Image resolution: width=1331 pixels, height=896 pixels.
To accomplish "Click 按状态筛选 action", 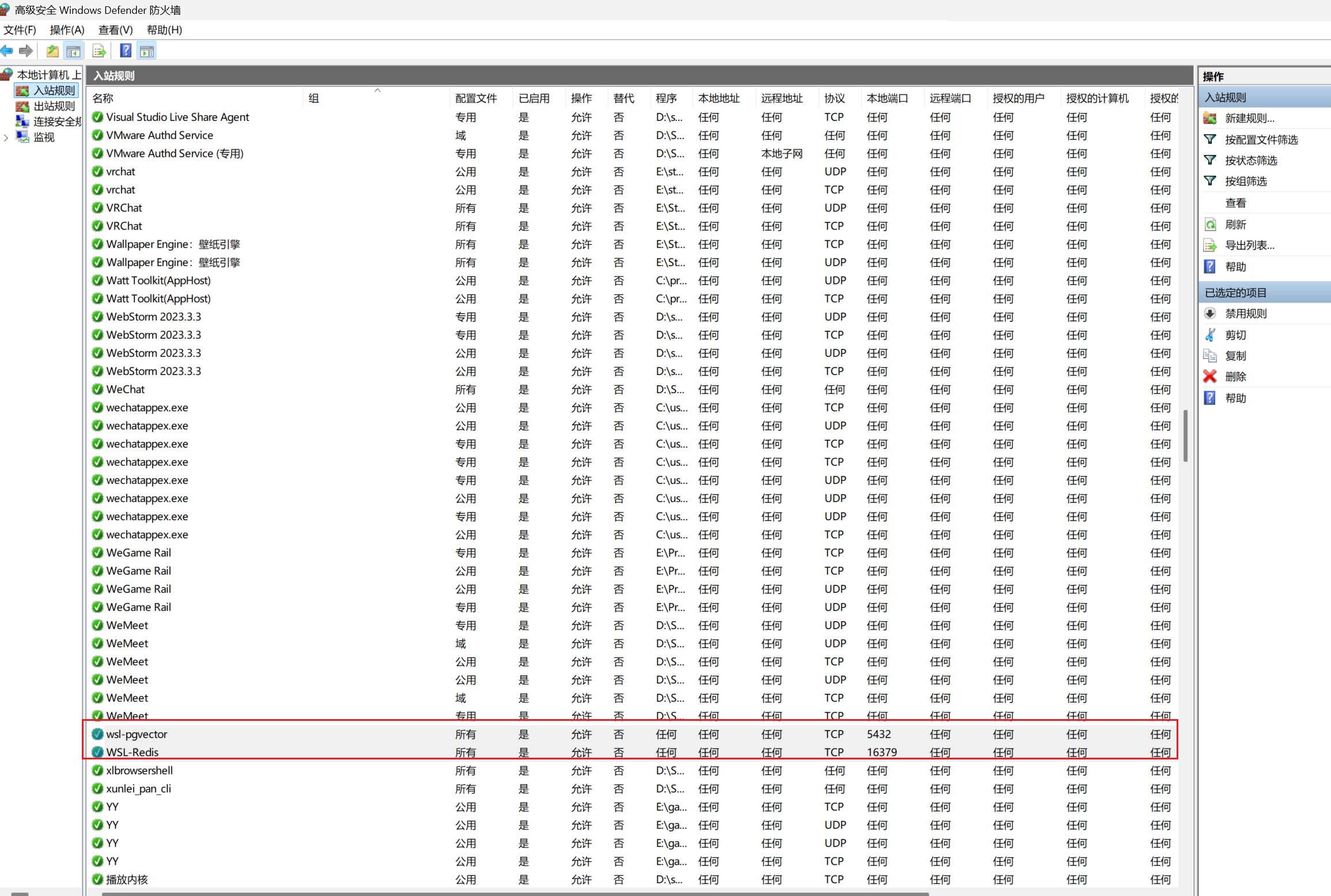I will click(x=1251, y=160).
